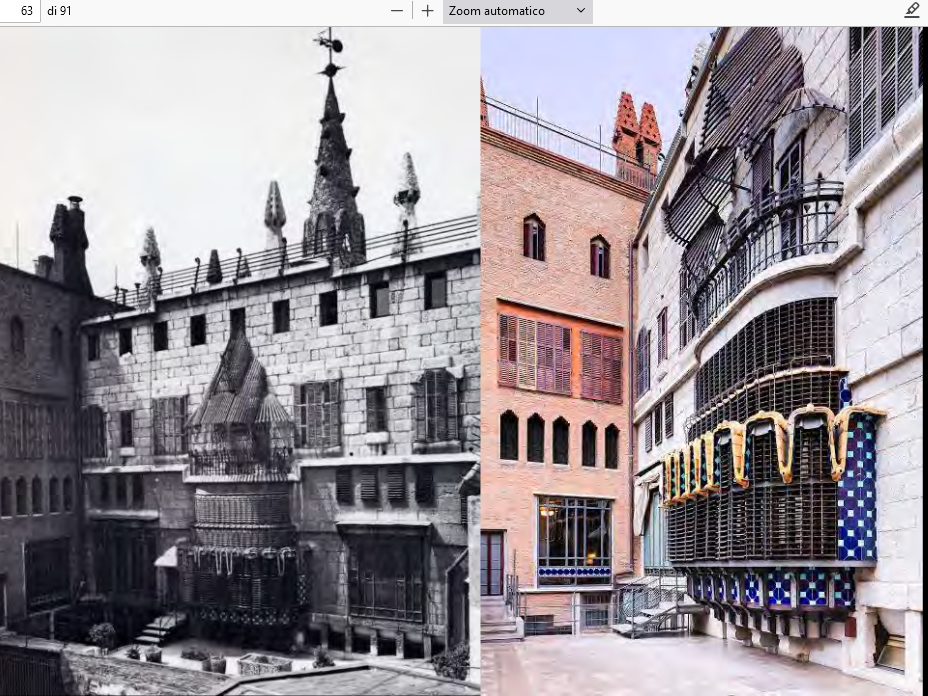Click the 'di 91' page count text
The image size is (928, 696).
point(59,11)
